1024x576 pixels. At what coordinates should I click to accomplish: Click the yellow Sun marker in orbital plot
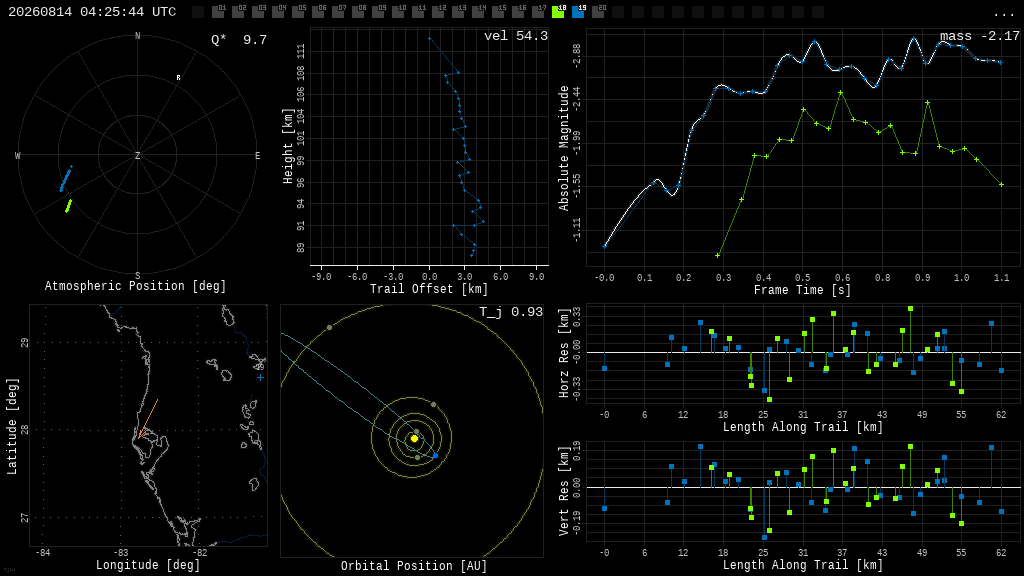(x=414, y=438)
